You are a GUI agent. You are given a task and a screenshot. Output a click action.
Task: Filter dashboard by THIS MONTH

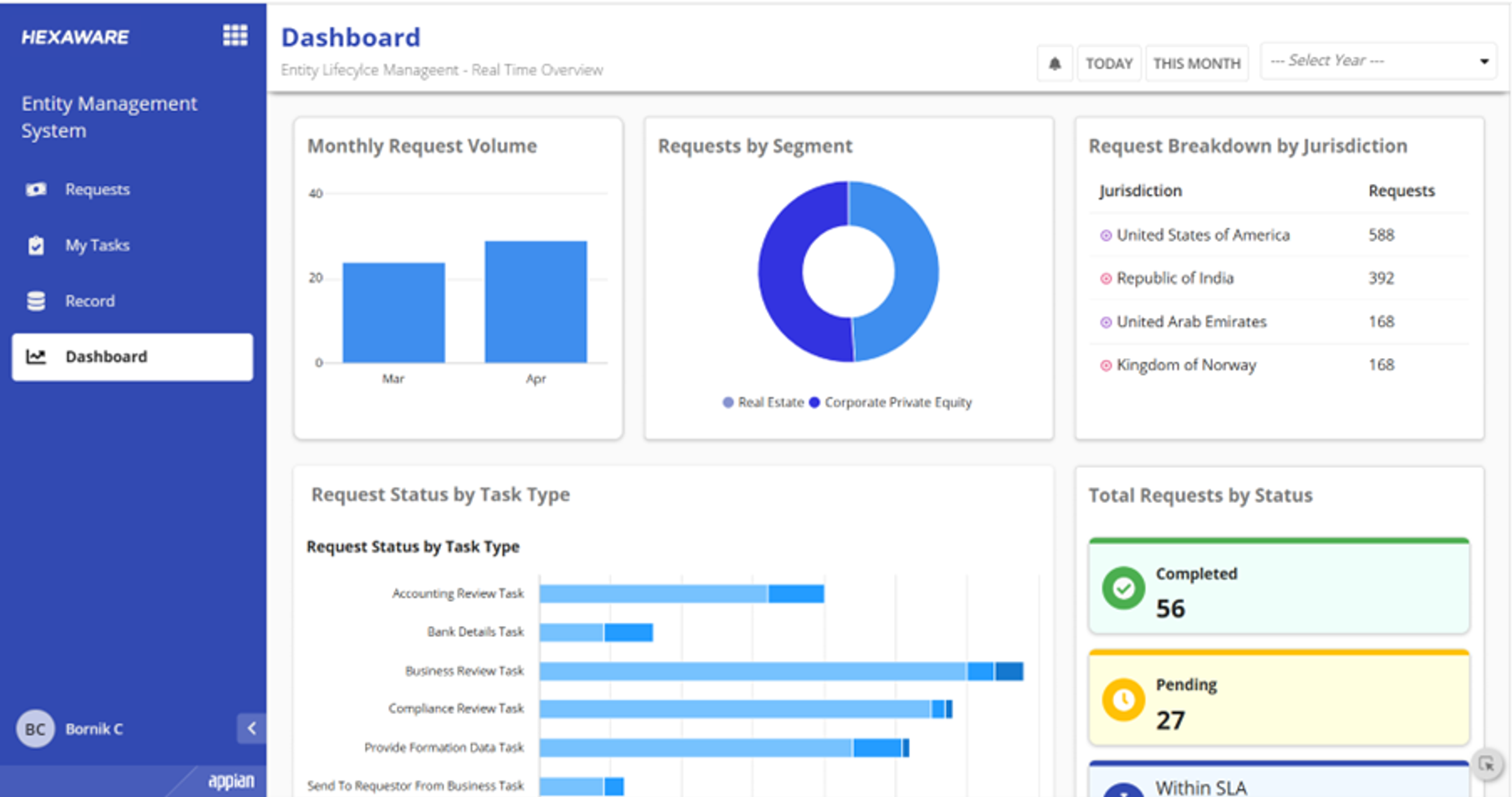(x=1197, y=63)
